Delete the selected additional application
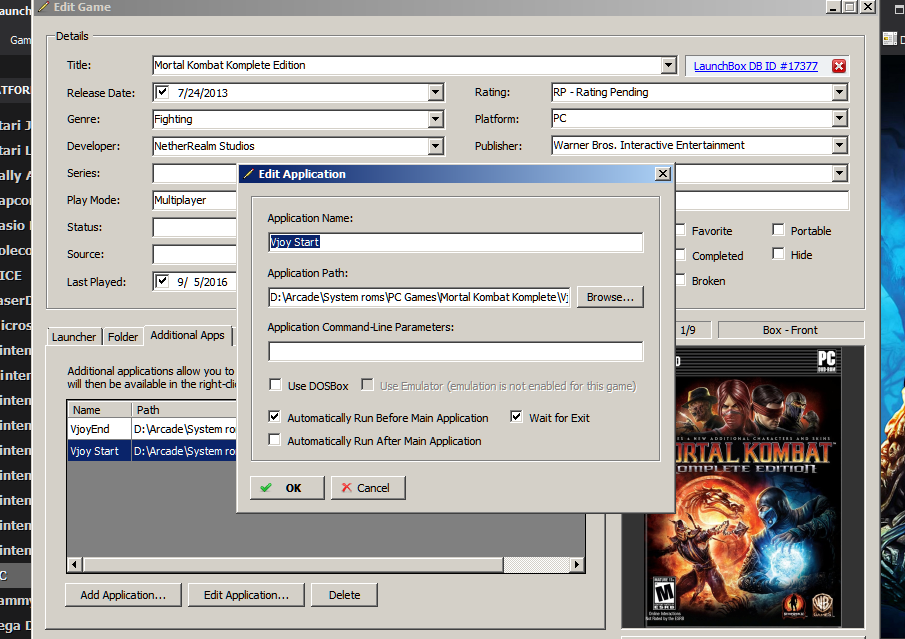The image size is (905, 639). (x=345, y=595)
